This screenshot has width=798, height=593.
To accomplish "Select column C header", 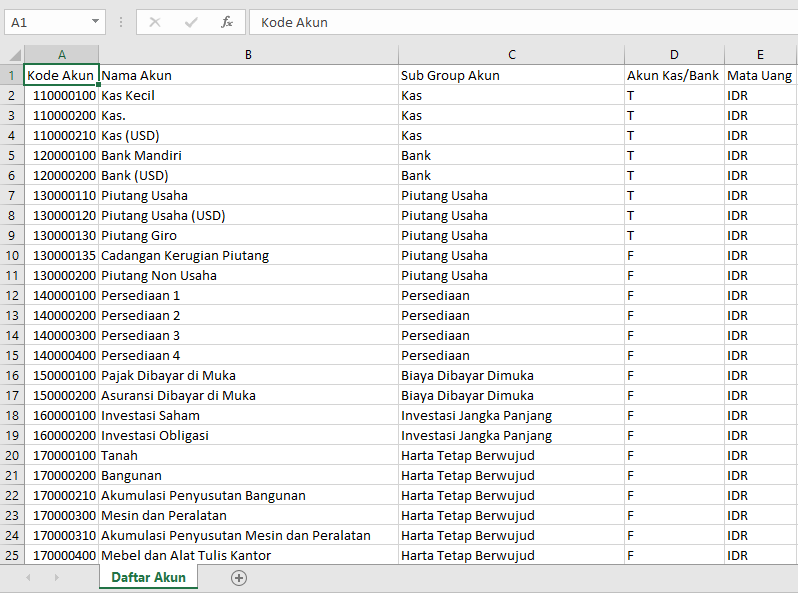I will (511, 55).
